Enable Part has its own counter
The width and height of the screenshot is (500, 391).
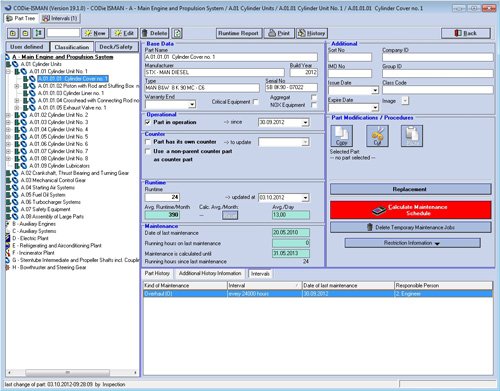148,142
